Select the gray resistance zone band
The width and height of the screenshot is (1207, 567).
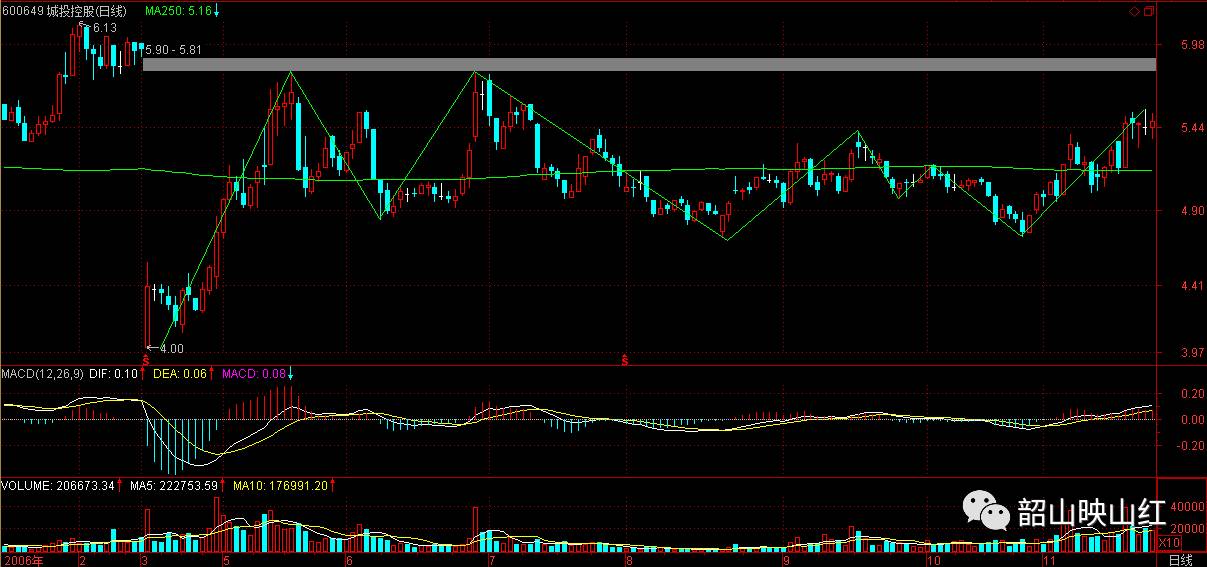(649, 64)
